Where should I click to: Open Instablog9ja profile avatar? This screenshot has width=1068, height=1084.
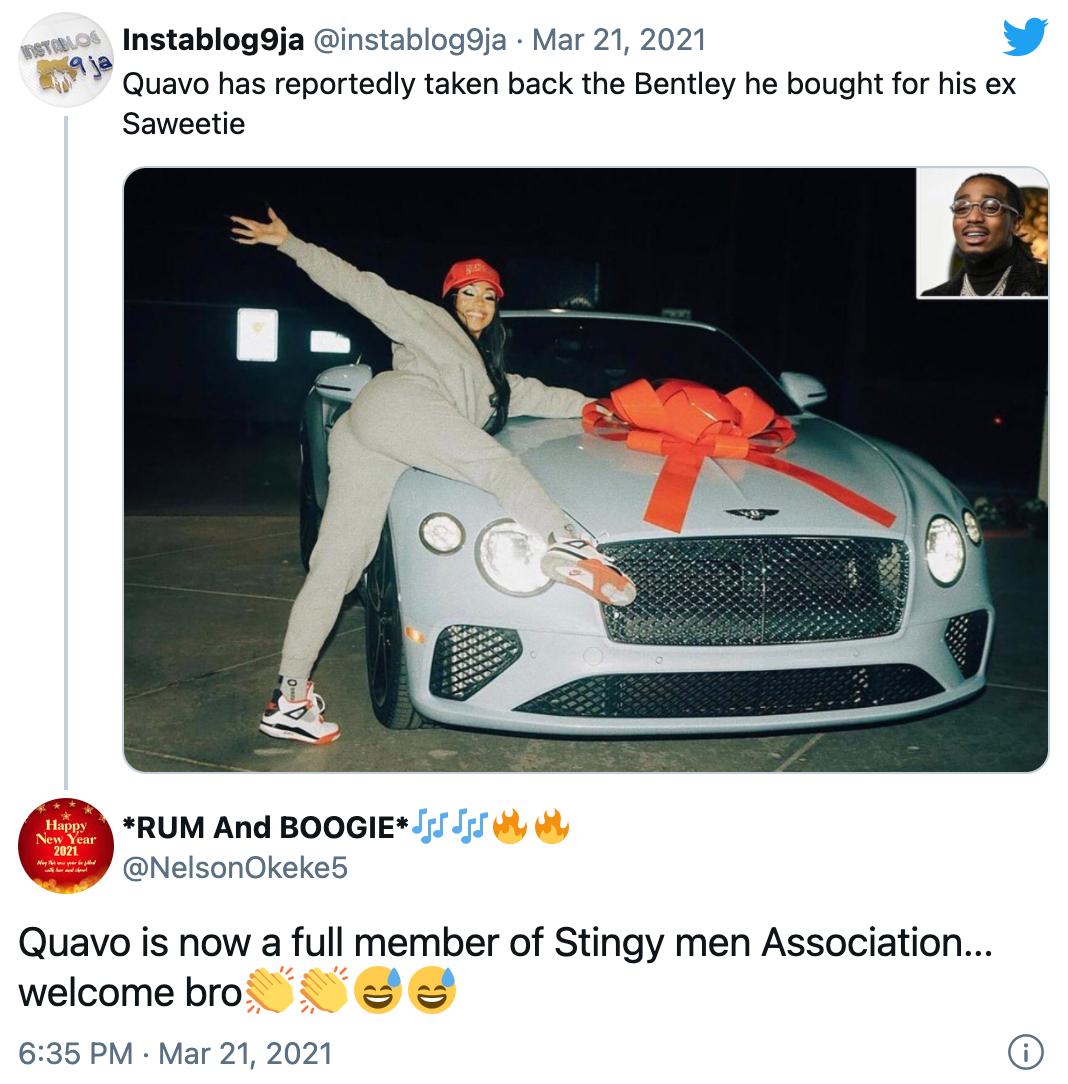point(66,60)
